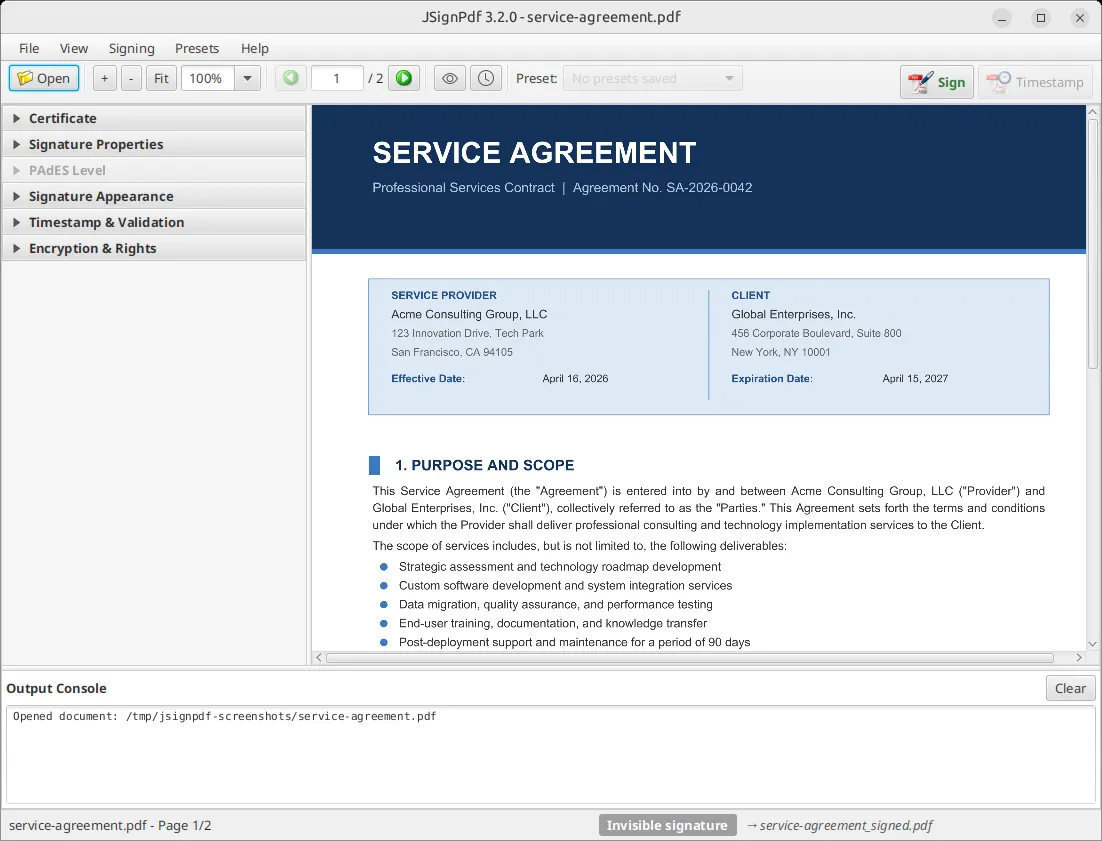Expand the Timestamp & Validation section
Viewport: 1102px width, 841px height.
(x=154, y=222)
